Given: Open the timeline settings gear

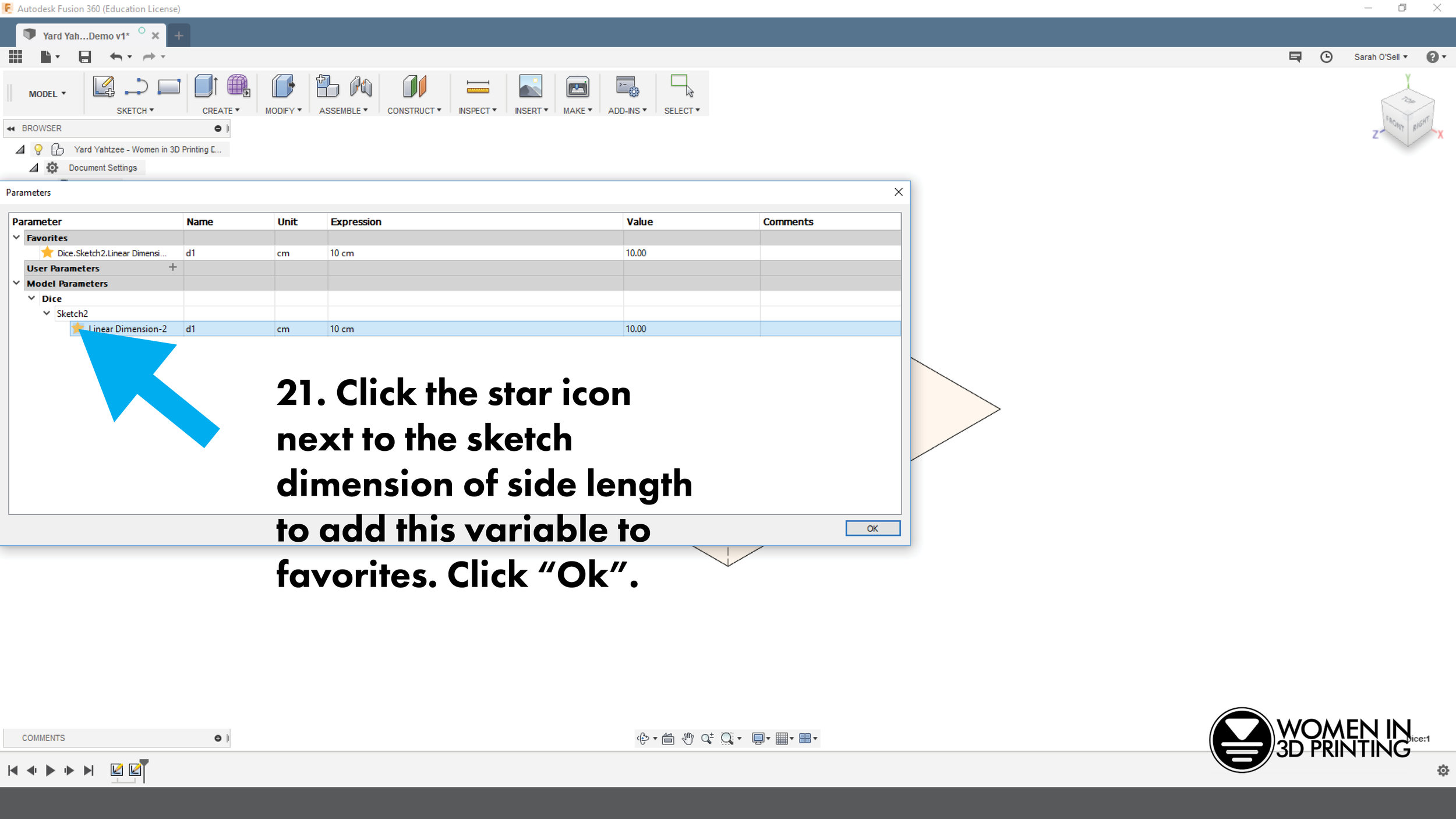Looking at the screenshot, I should tap(1443, 771).
